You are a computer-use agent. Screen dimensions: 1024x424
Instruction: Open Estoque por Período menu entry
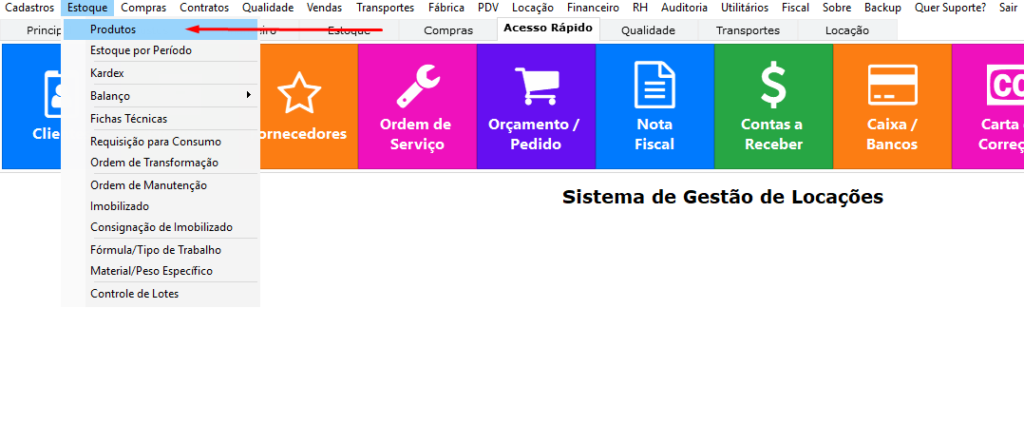coord(141,50)
